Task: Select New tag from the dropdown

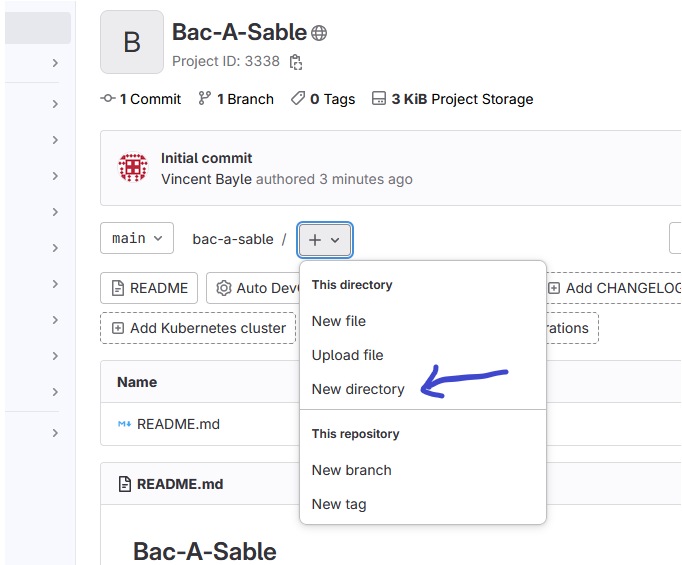Action: coord(339,504)
